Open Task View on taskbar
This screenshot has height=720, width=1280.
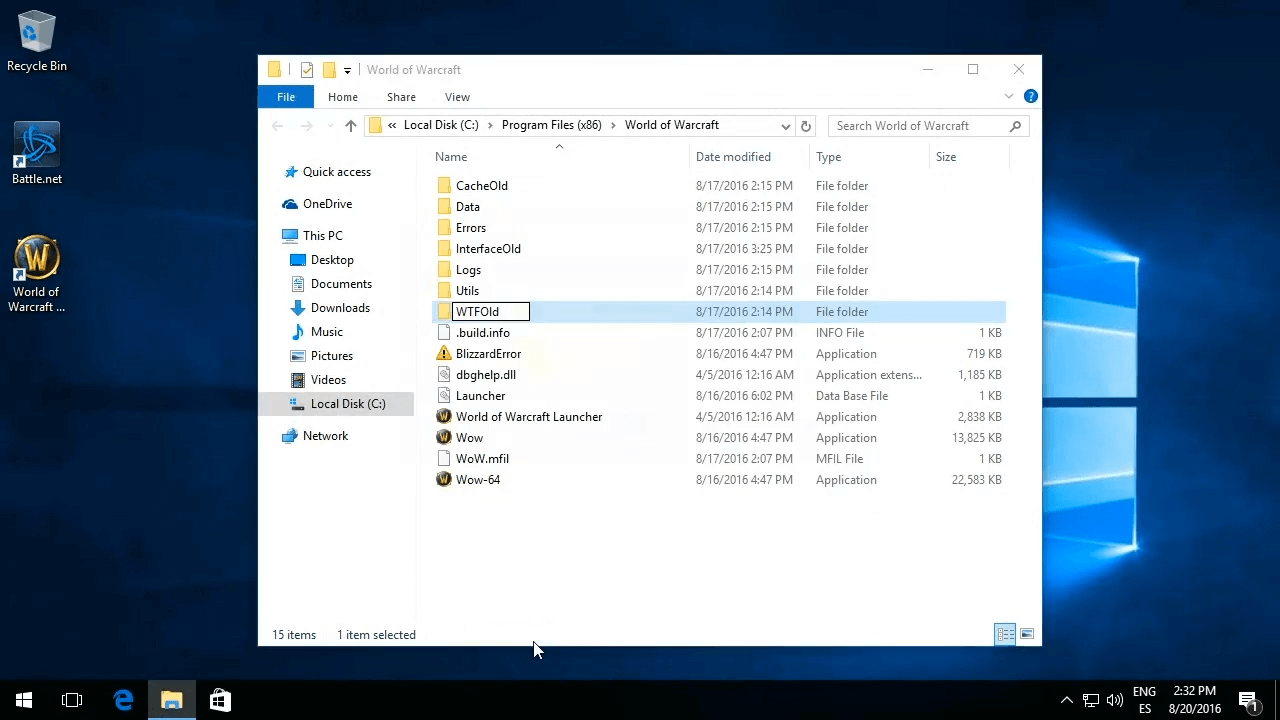(72, 700)
